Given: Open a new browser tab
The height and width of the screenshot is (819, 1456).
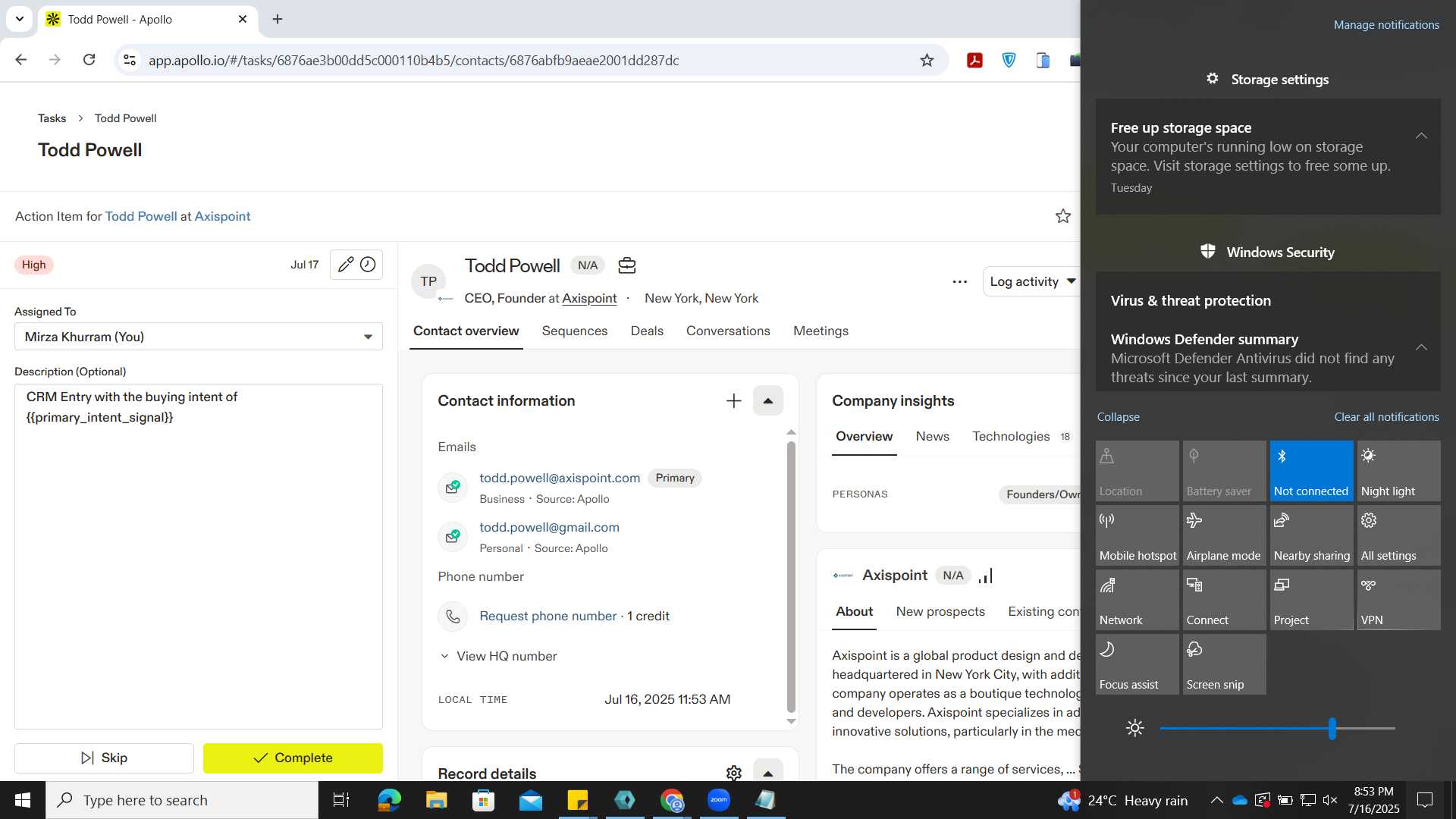Looking at the screenshot, I should (x=278, y=20).
